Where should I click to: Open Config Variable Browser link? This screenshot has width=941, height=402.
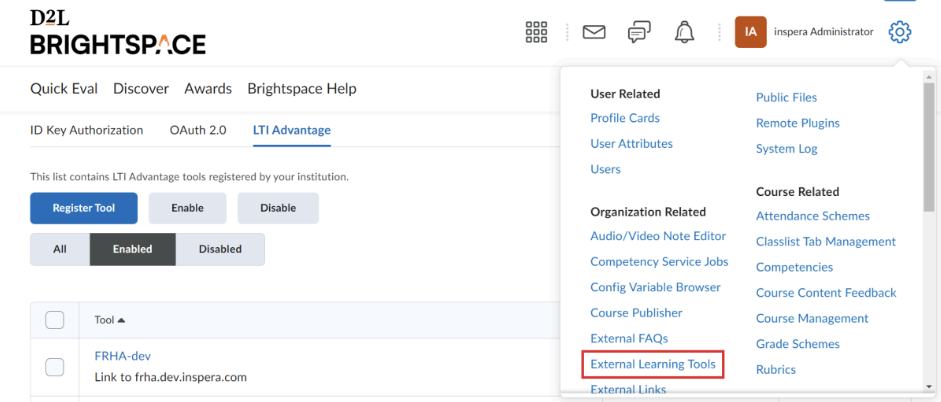[x=655, y=287]
